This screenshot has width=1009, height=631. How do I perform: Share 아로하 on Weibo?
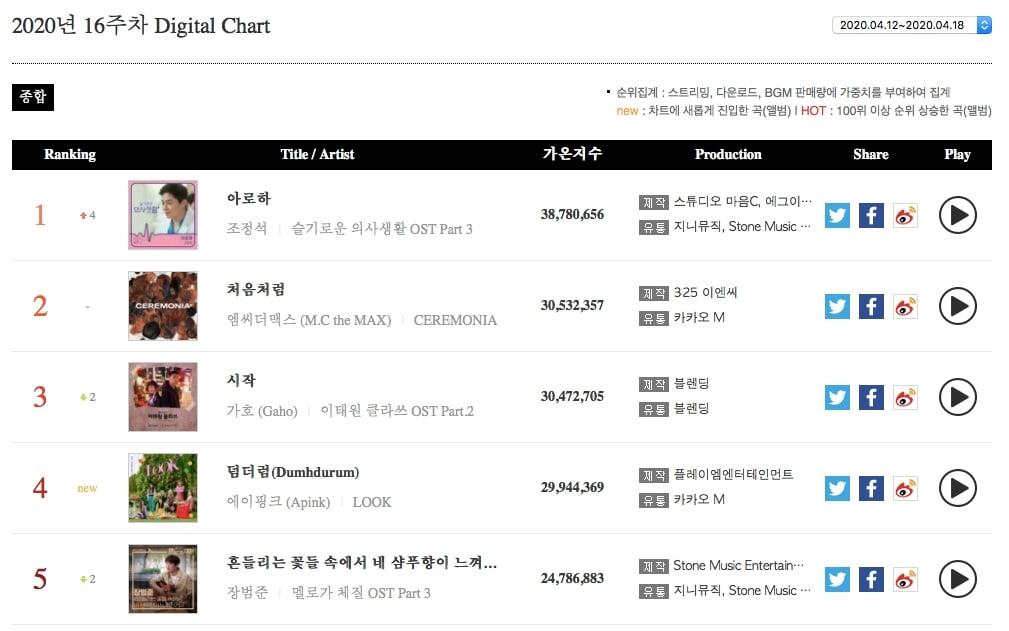click(905, 215)
